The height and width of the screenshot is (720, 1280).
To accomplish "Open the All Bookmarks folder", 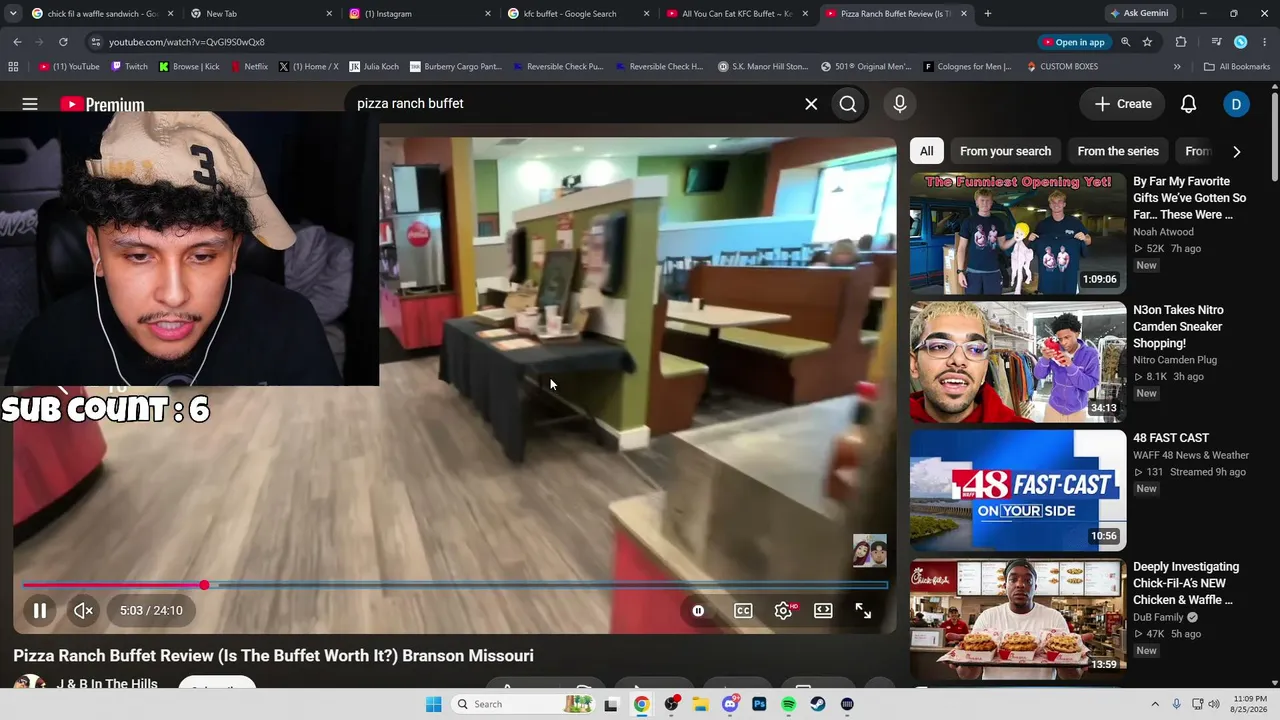I will pyautogui.click(x=1237, y=67).
